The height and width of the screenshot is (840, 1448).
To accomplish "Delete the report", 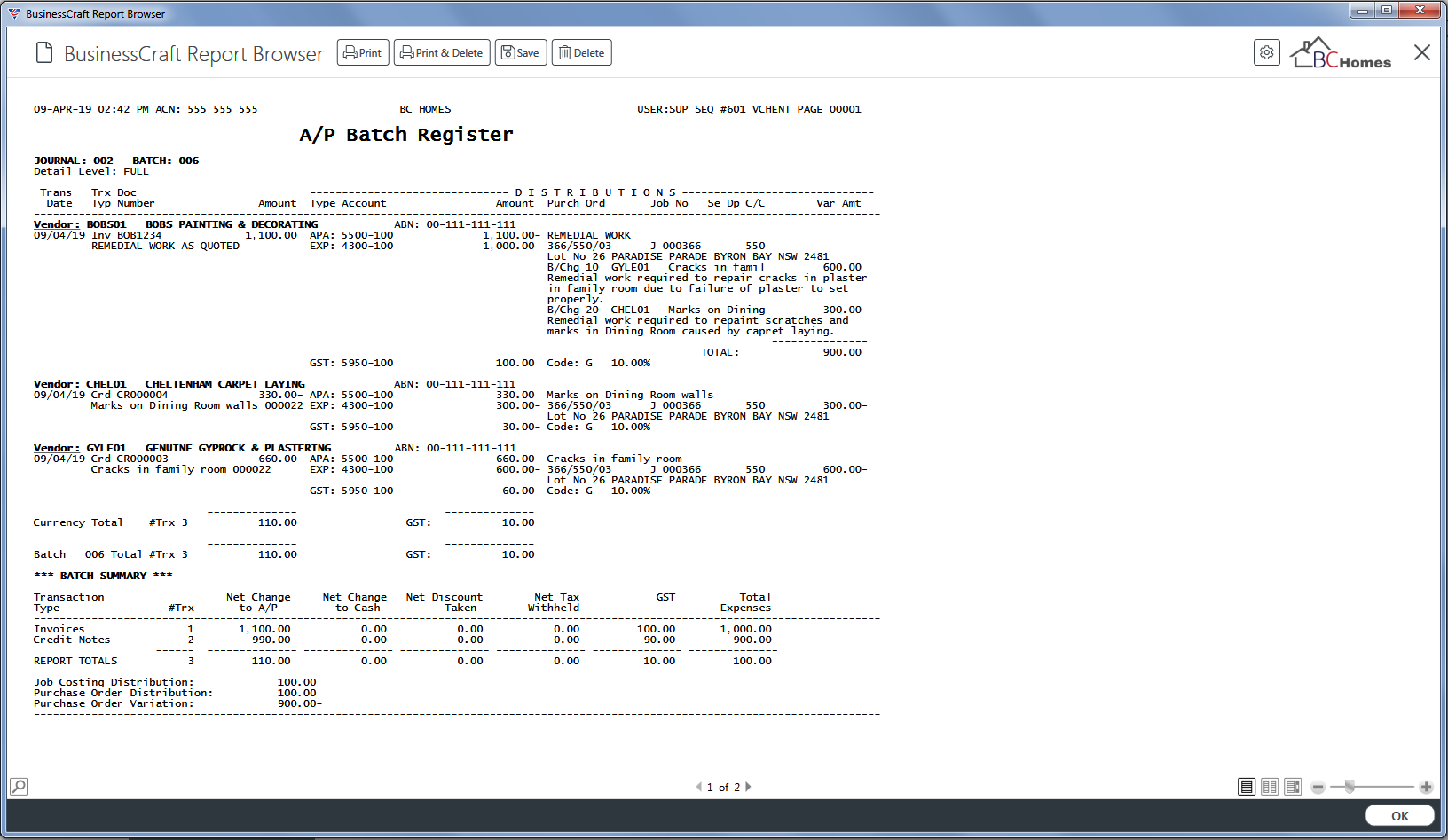I will (582, 53).
